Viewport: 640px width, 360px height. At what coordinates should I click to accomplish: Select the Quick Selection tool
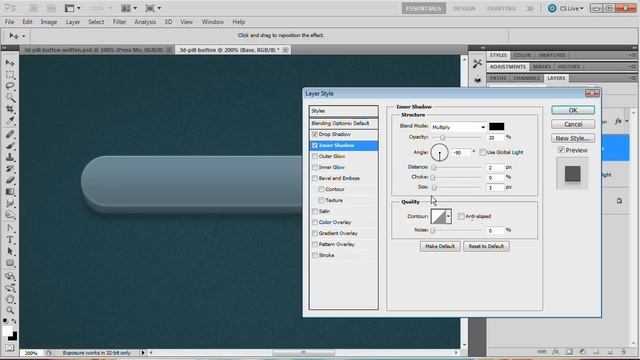[x=10, y=98]
